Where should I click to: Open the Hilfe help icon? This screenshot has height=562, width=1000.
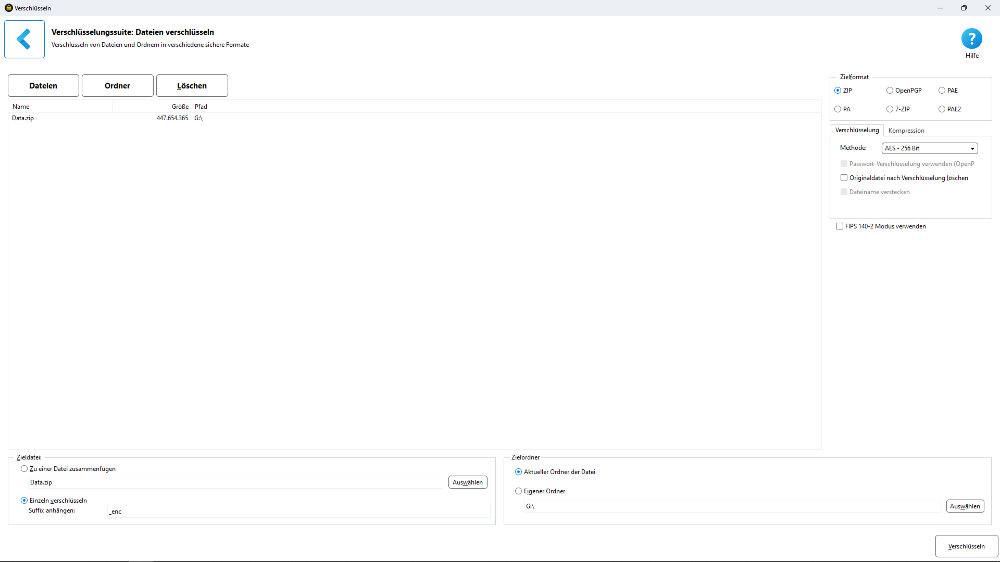click(x=971, y=43)
